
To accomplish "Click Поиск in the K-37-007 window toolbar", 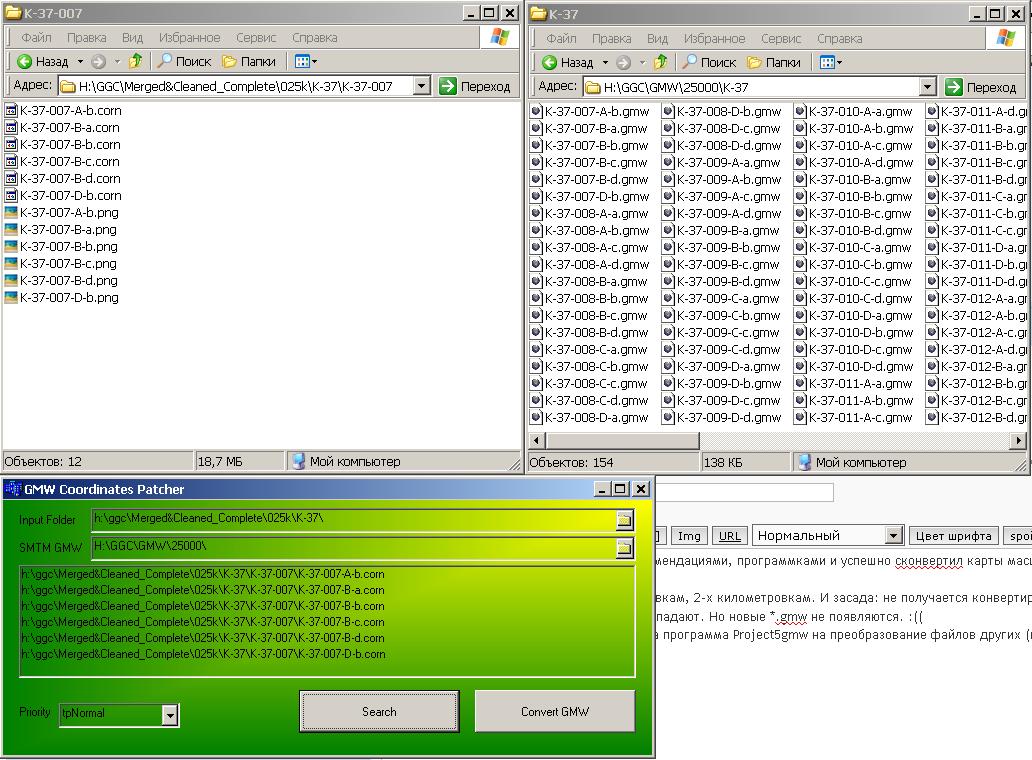I will pos(184,62).
